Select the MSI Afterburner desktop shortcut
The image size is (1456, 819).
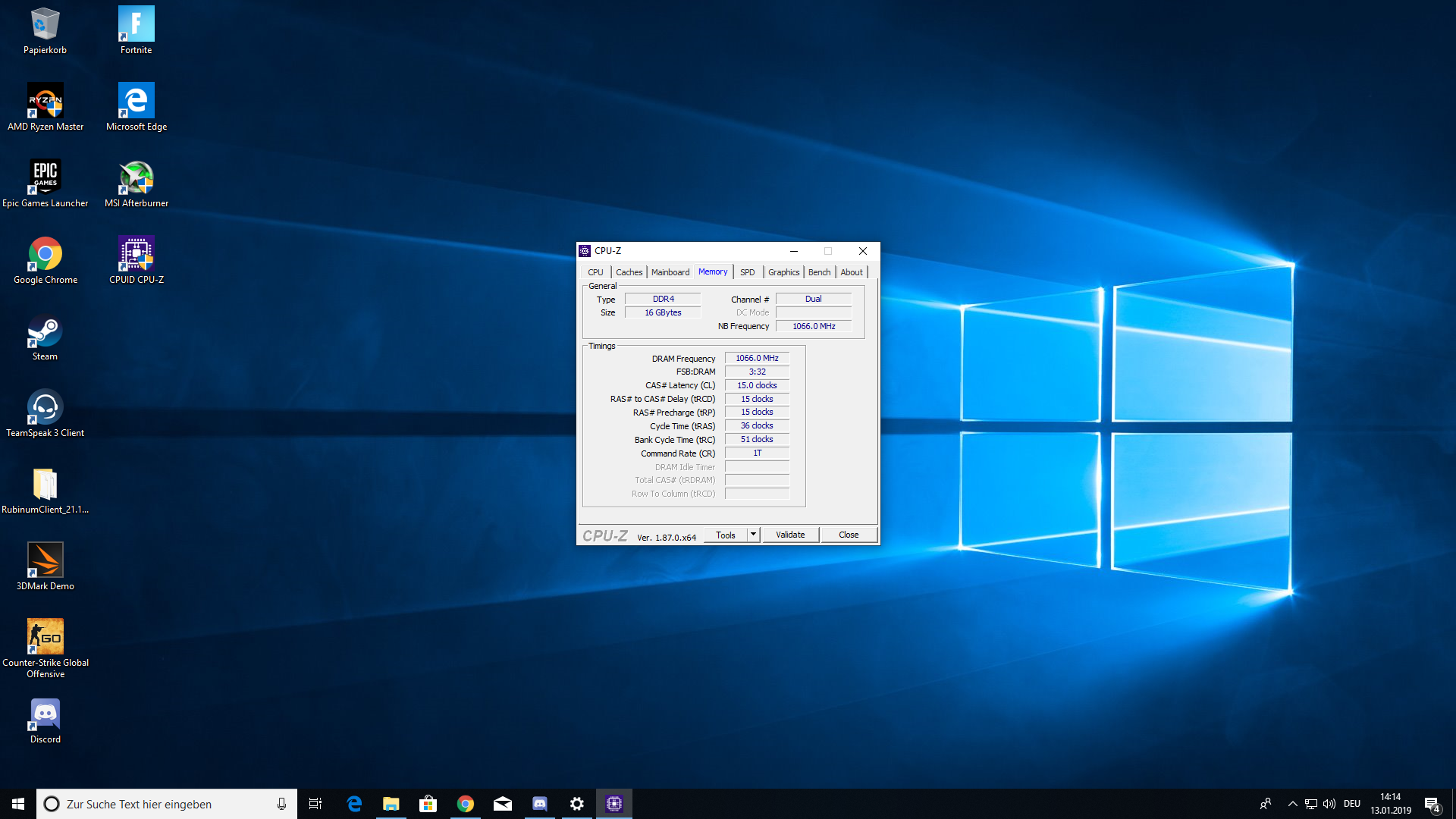tap(136, 178)
